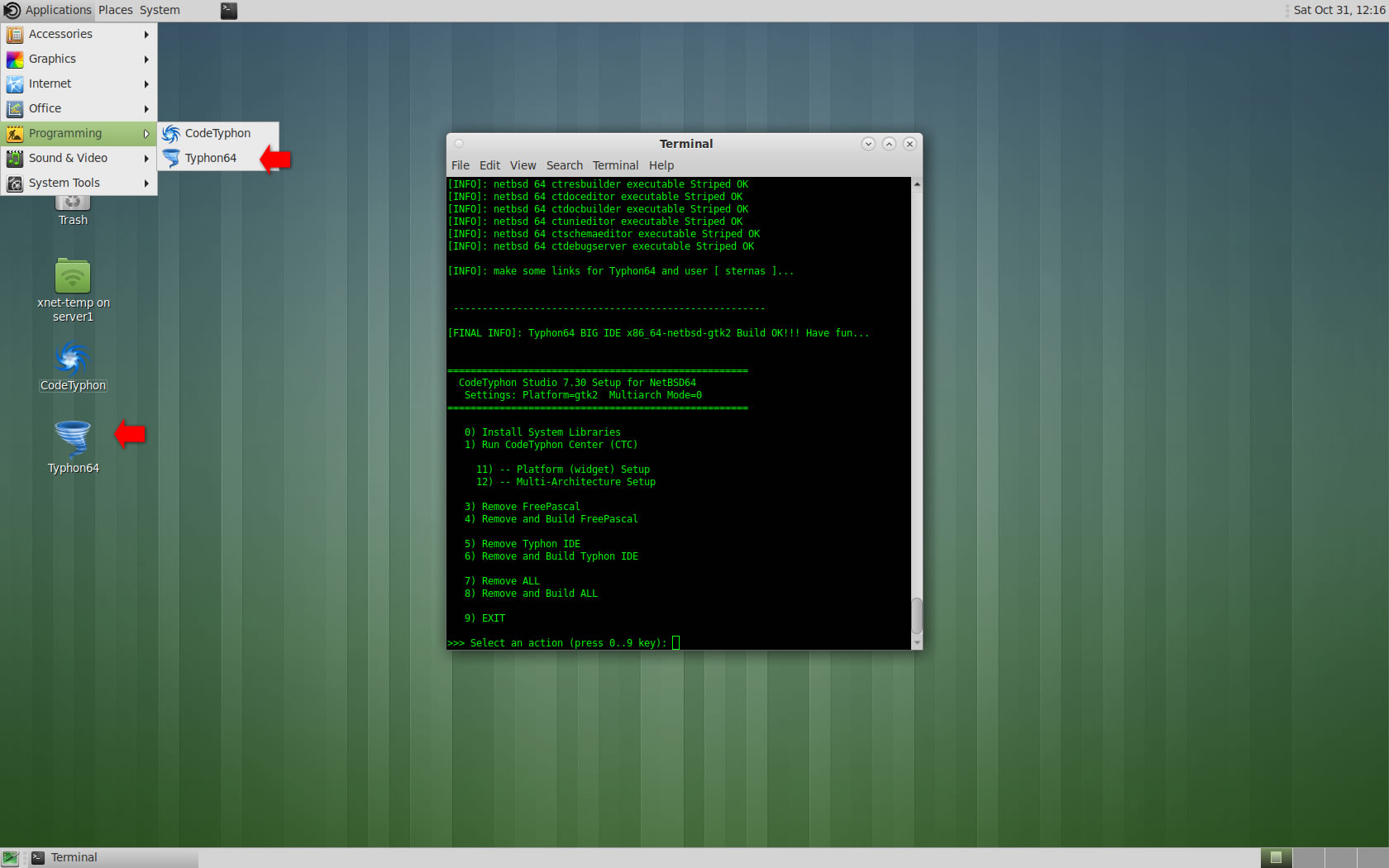
Task: Switch to the first workspace in switcher
Action: tap(1276, 858)
